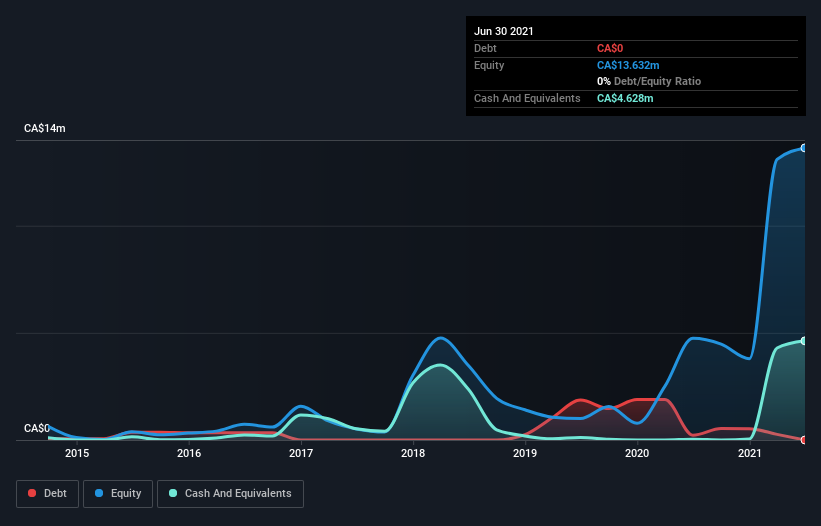
Task: Click the teal Cash endpoint marker
Action: [x=804, y=341]
